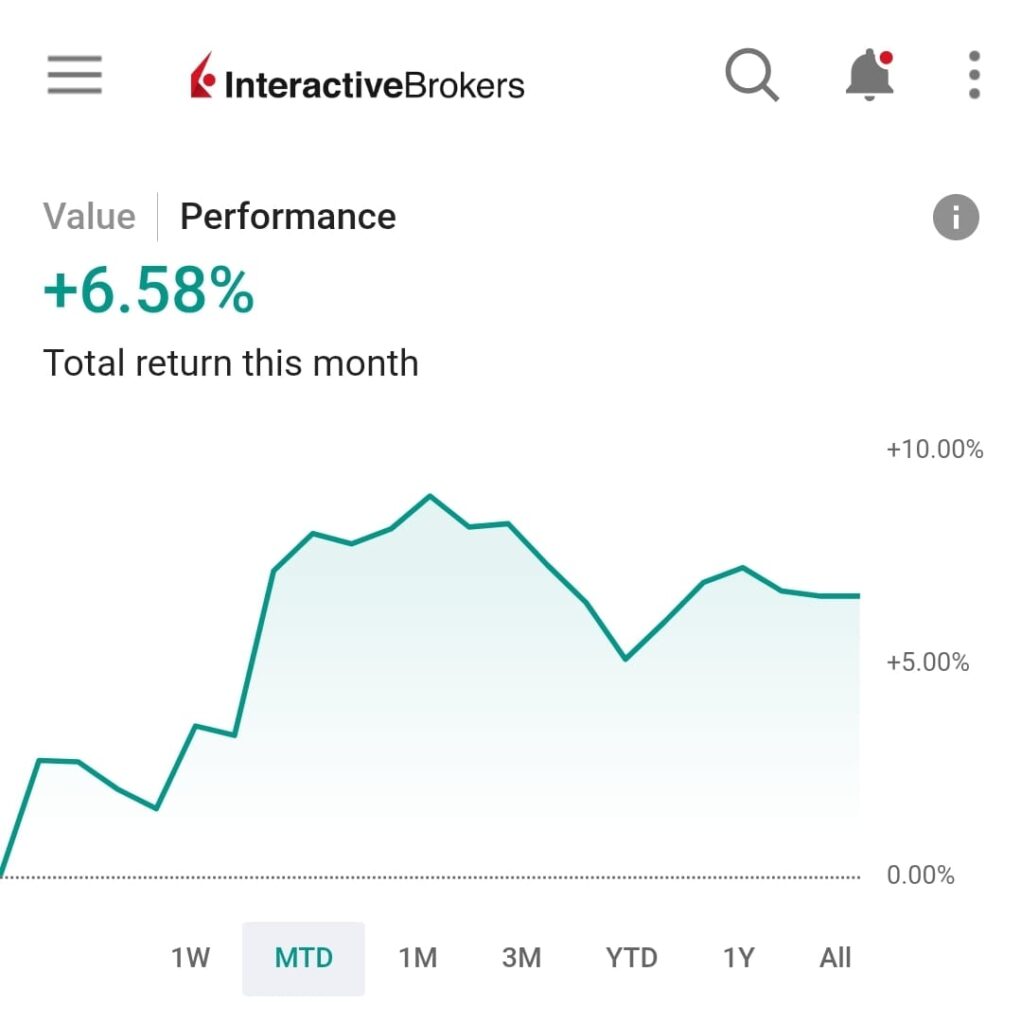
Task: Switch to the Value tab
Action: click(89, 217)
